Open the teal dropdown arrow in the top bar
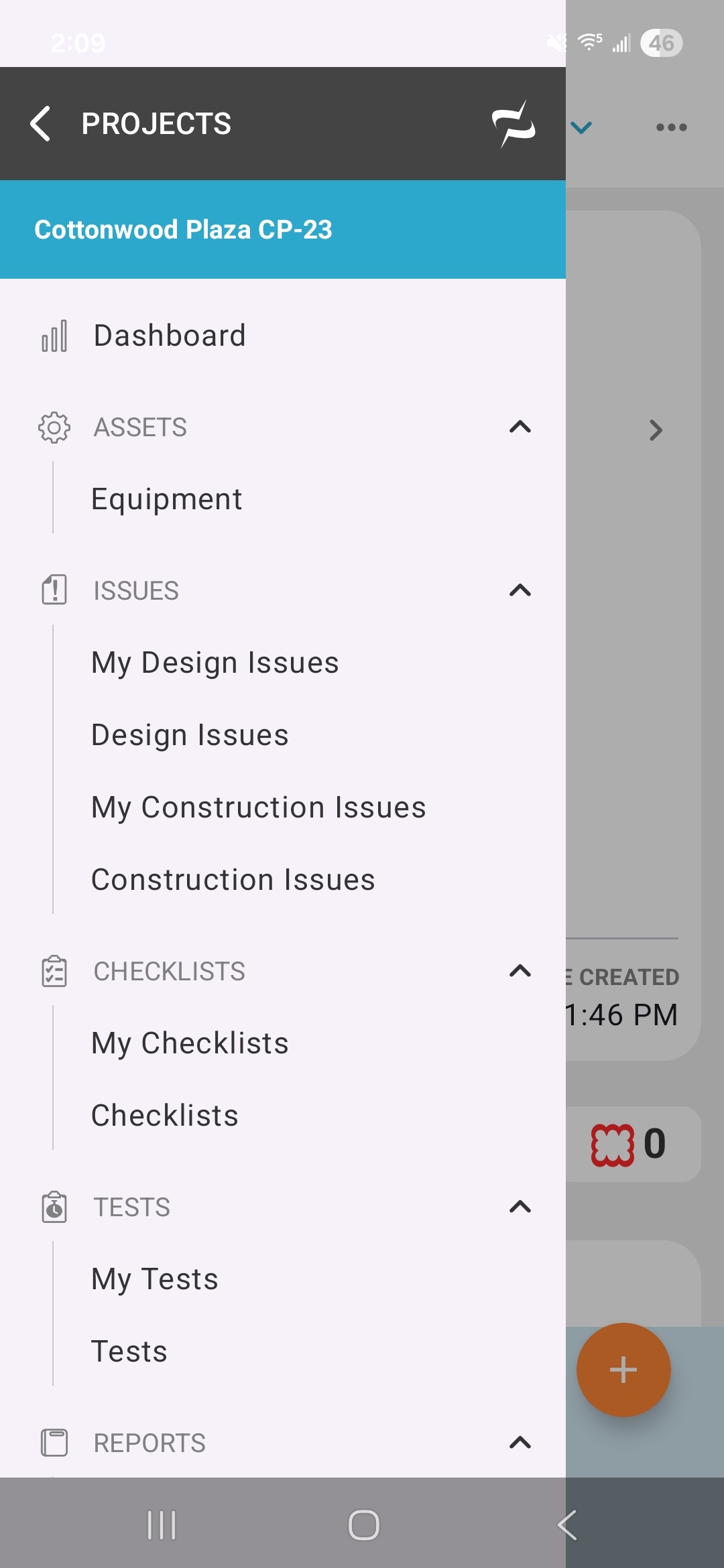Screen dimensions: 724x1568 581,127
